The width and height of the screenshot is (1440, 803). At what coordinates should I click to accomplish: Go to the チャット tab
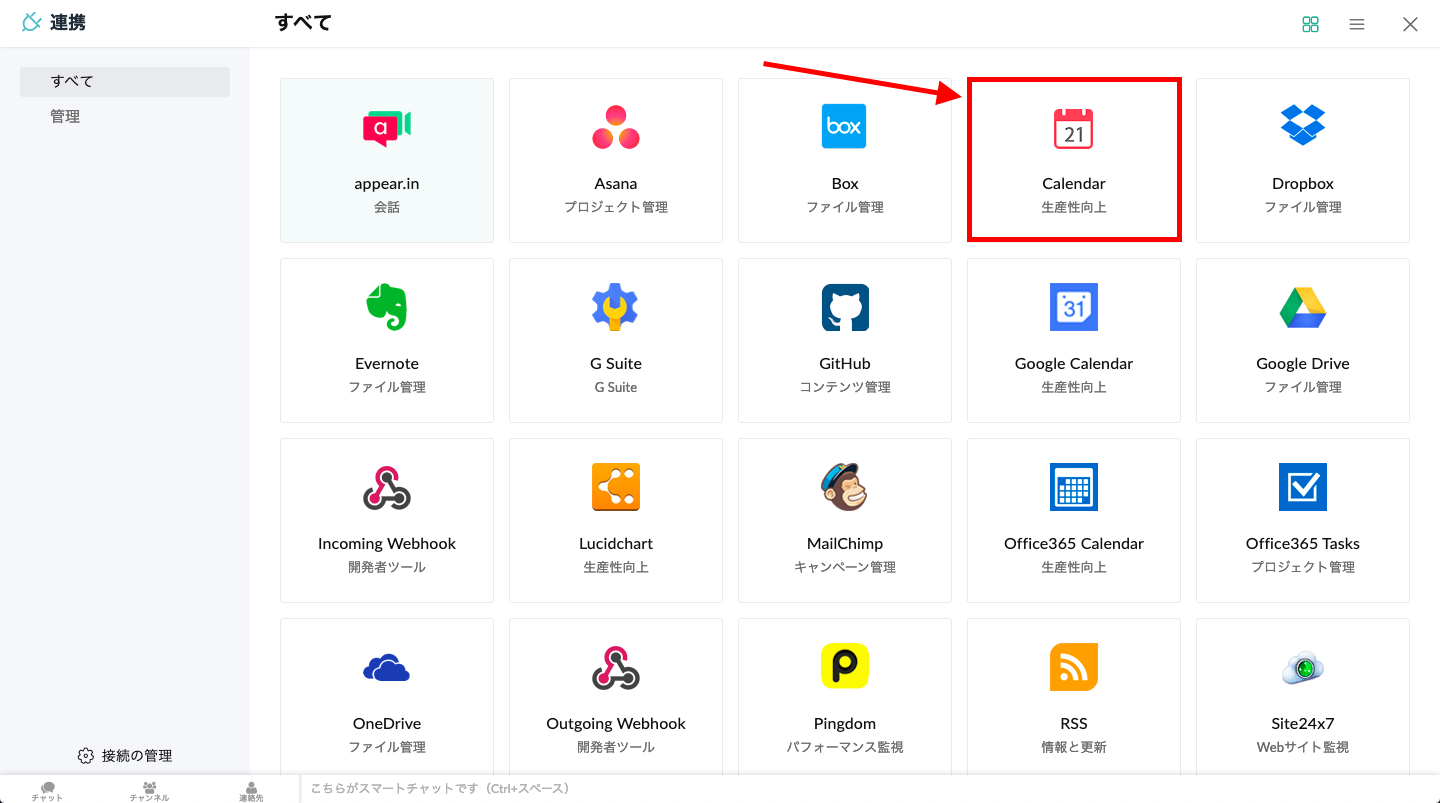pyautogui.click(x=47, y=791)
